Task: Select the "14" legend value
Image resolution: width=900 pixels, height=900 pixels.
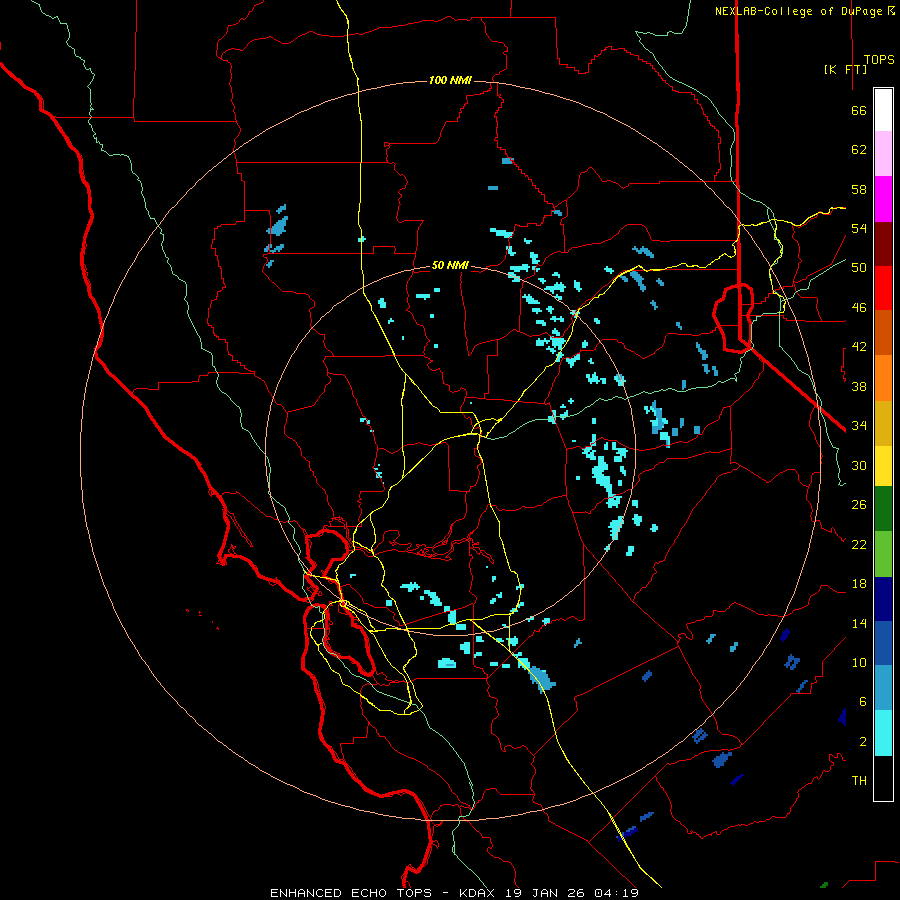Action: click(859, 623)
